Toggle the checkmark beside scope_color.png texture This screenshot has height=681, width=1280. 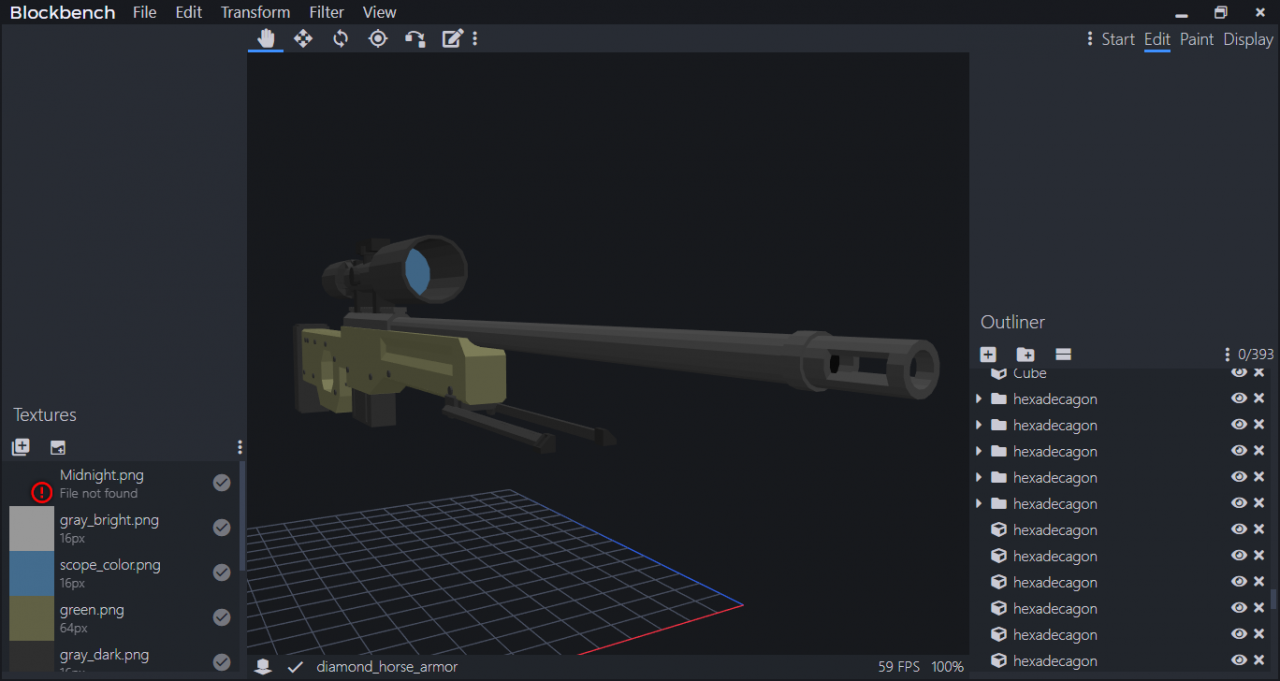coord(222,573)
